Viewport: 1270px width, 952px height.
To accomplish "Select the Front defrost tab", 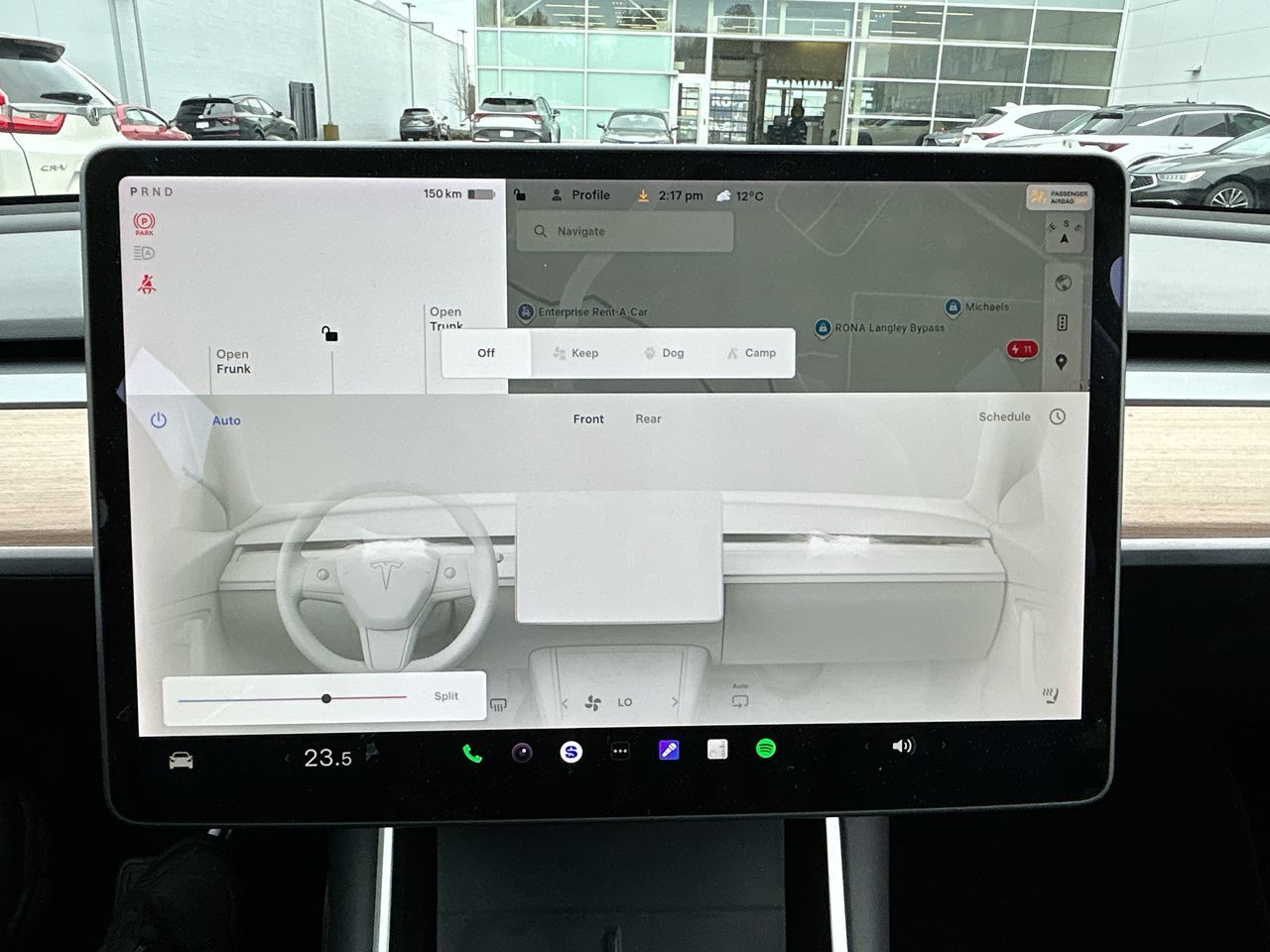I will click(x=587, y=418).
